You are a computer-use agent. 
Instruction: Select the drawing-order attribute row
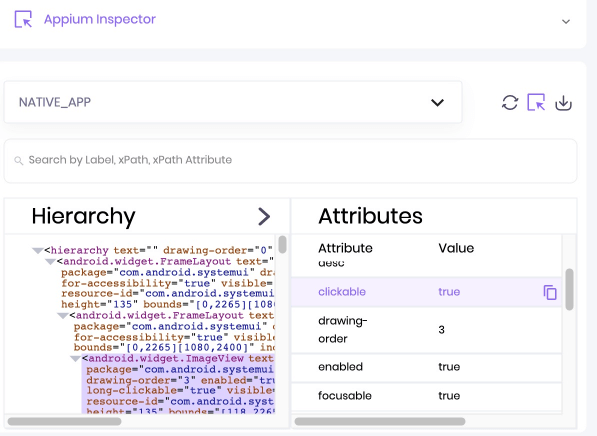click(x=426, y=330)
